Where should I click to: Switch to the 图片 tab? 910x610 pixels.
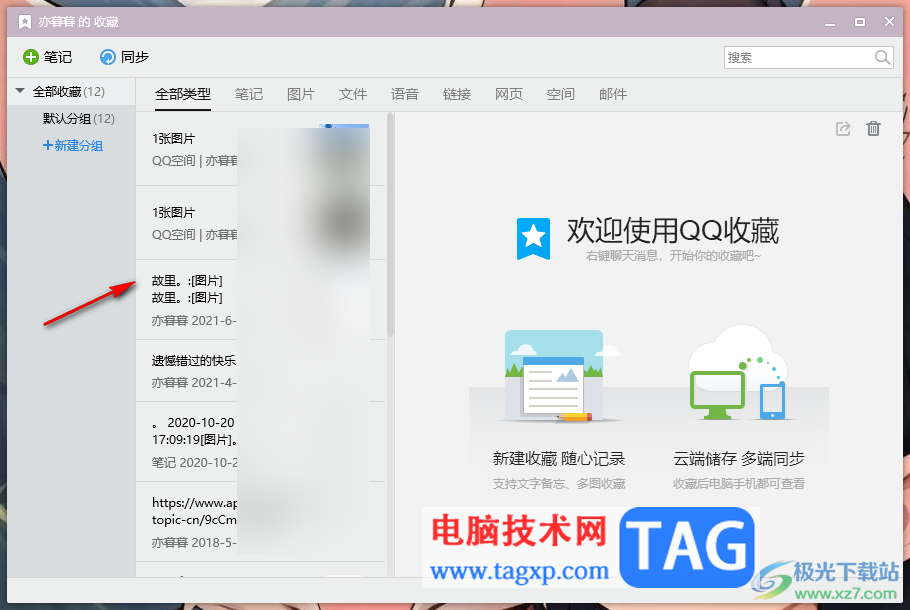point(301,94)
